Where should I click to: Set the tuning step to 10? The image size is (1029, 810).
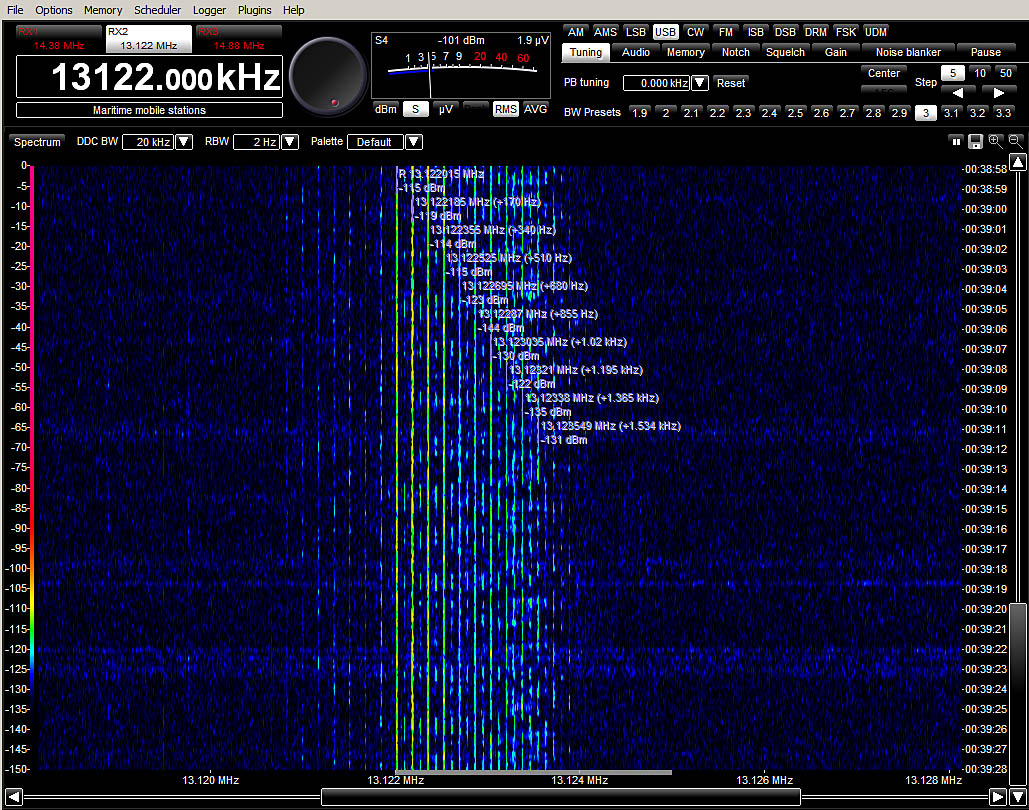pyautogui.click(x=979, y=73)
